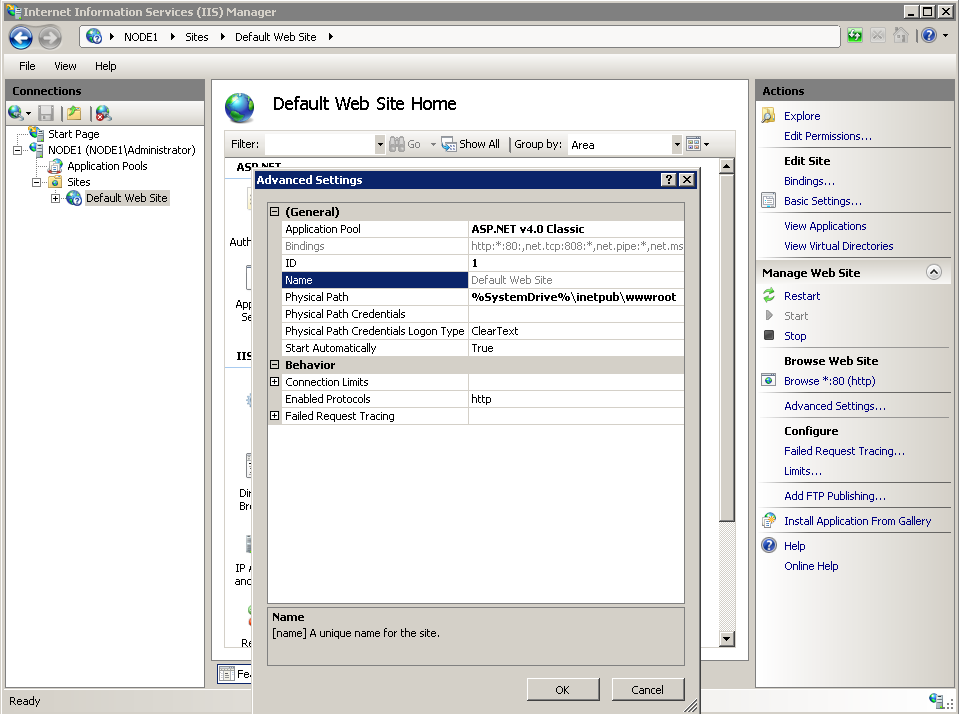Click the black Stop icon for the website
The height and width of the screenshot is (714, 959).
pyautogui.click(x=769, y=336)
